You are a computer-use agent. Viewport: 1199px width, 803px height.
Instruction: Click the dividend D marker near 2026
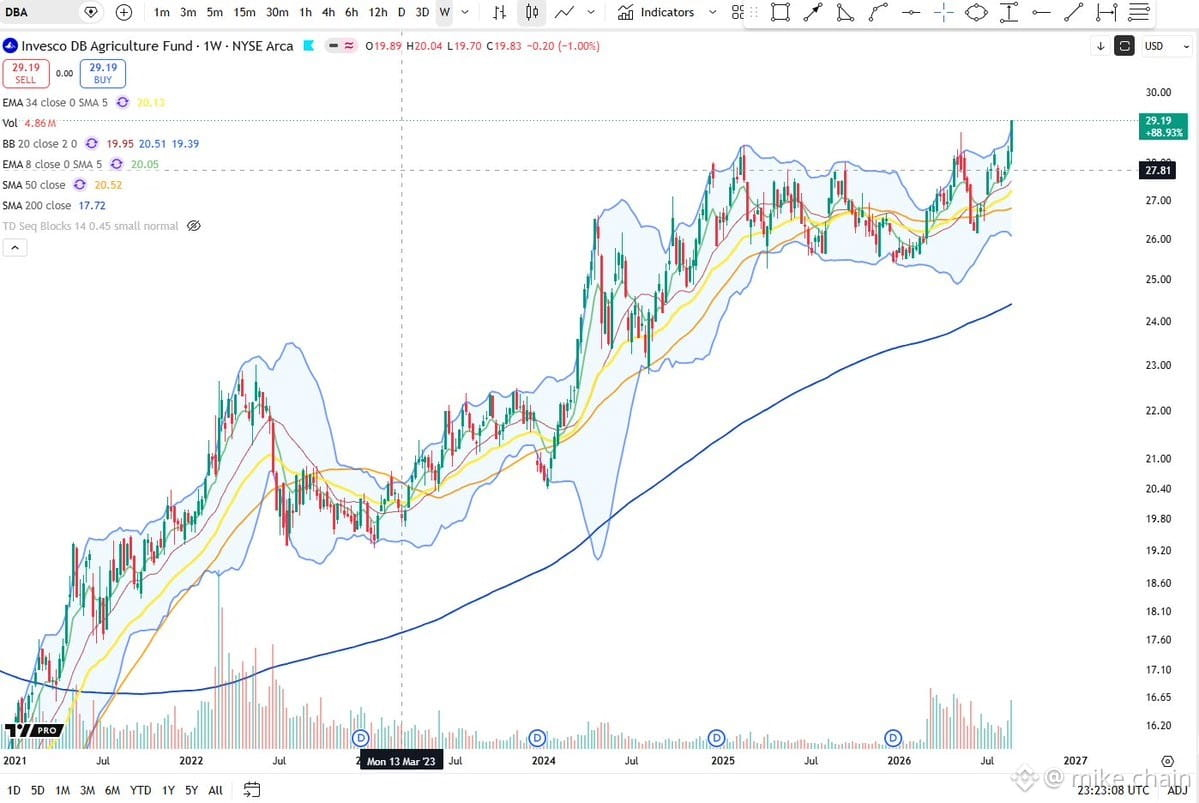(893, 738)
